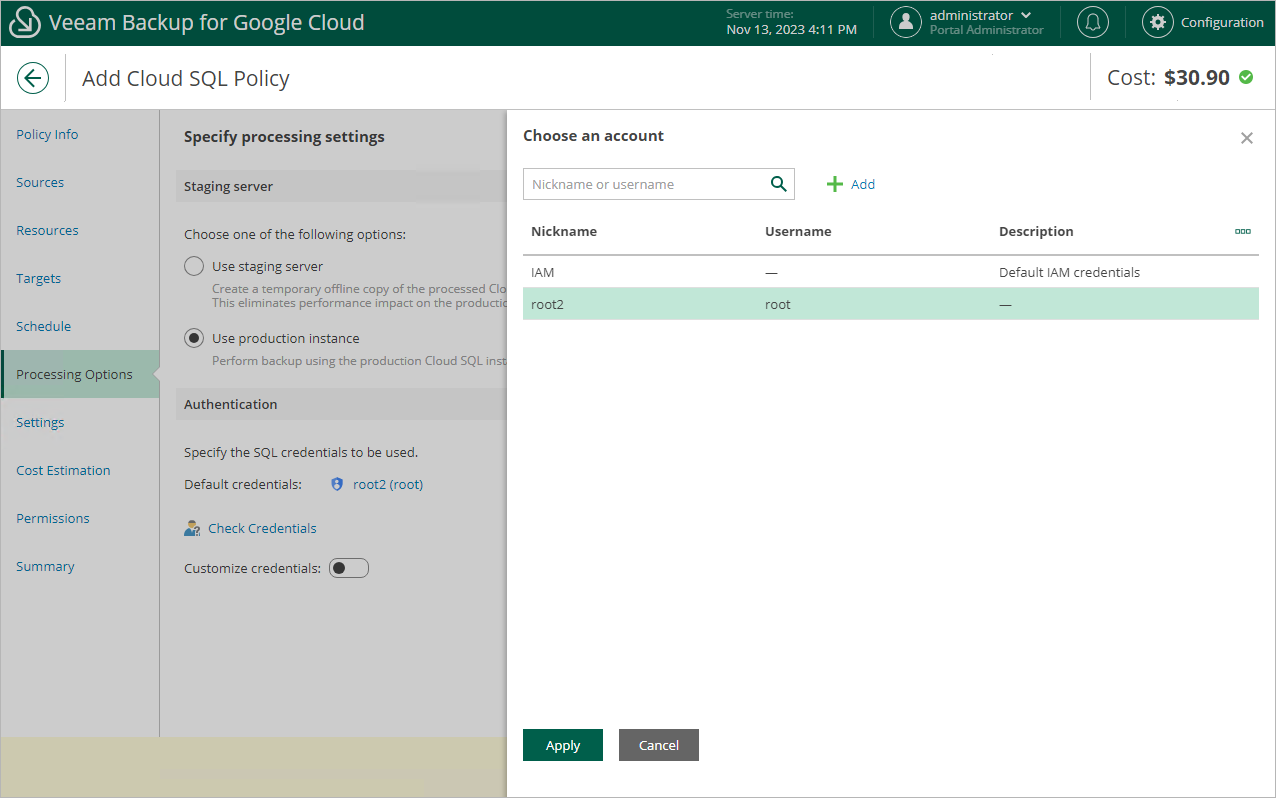The height and width of the screenshot is (798, 1276).
Task: Click the Cost $30.90 value
Action: coord(1197,77)
